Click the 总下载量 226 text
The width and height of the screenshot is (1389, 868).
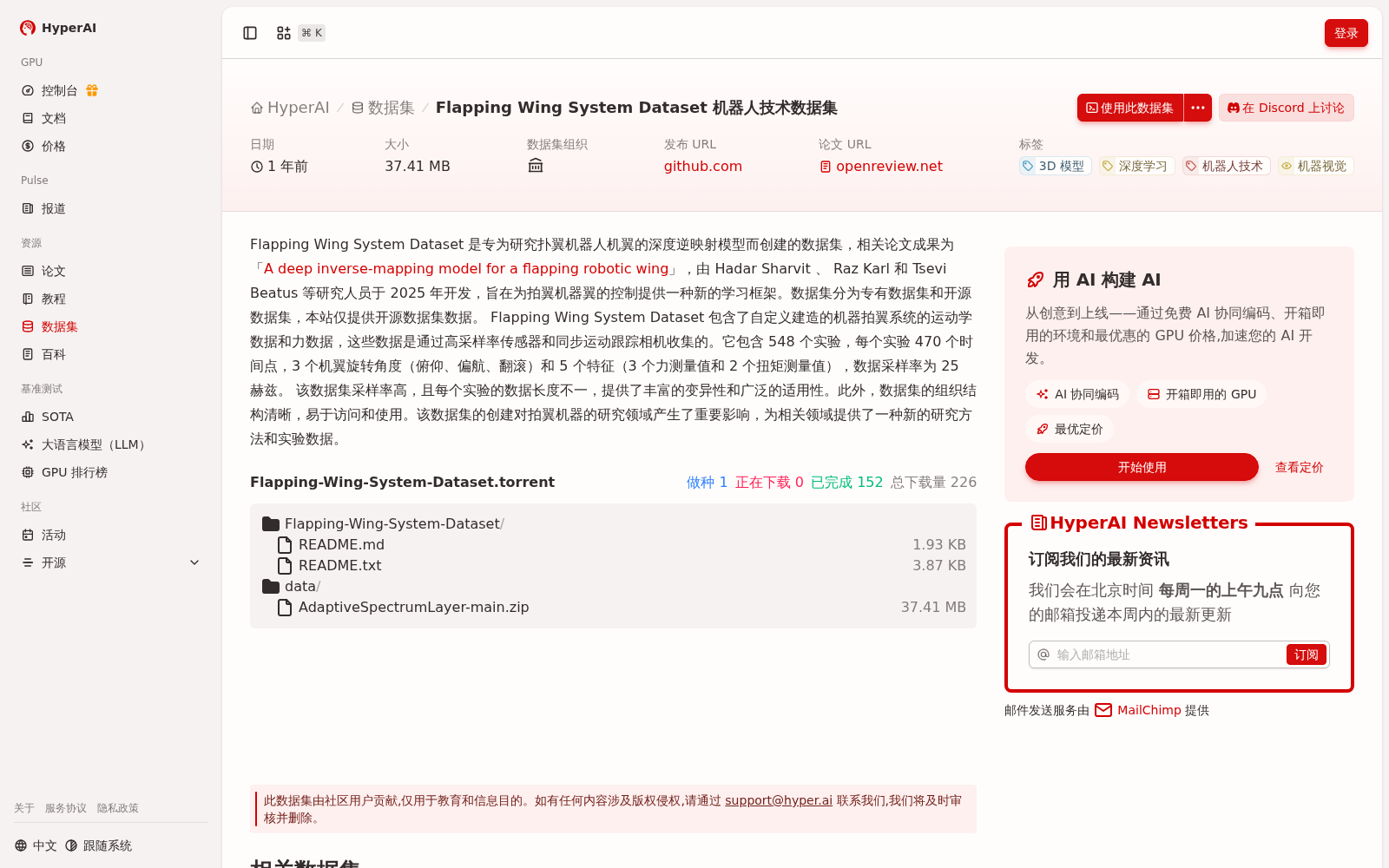933,482
